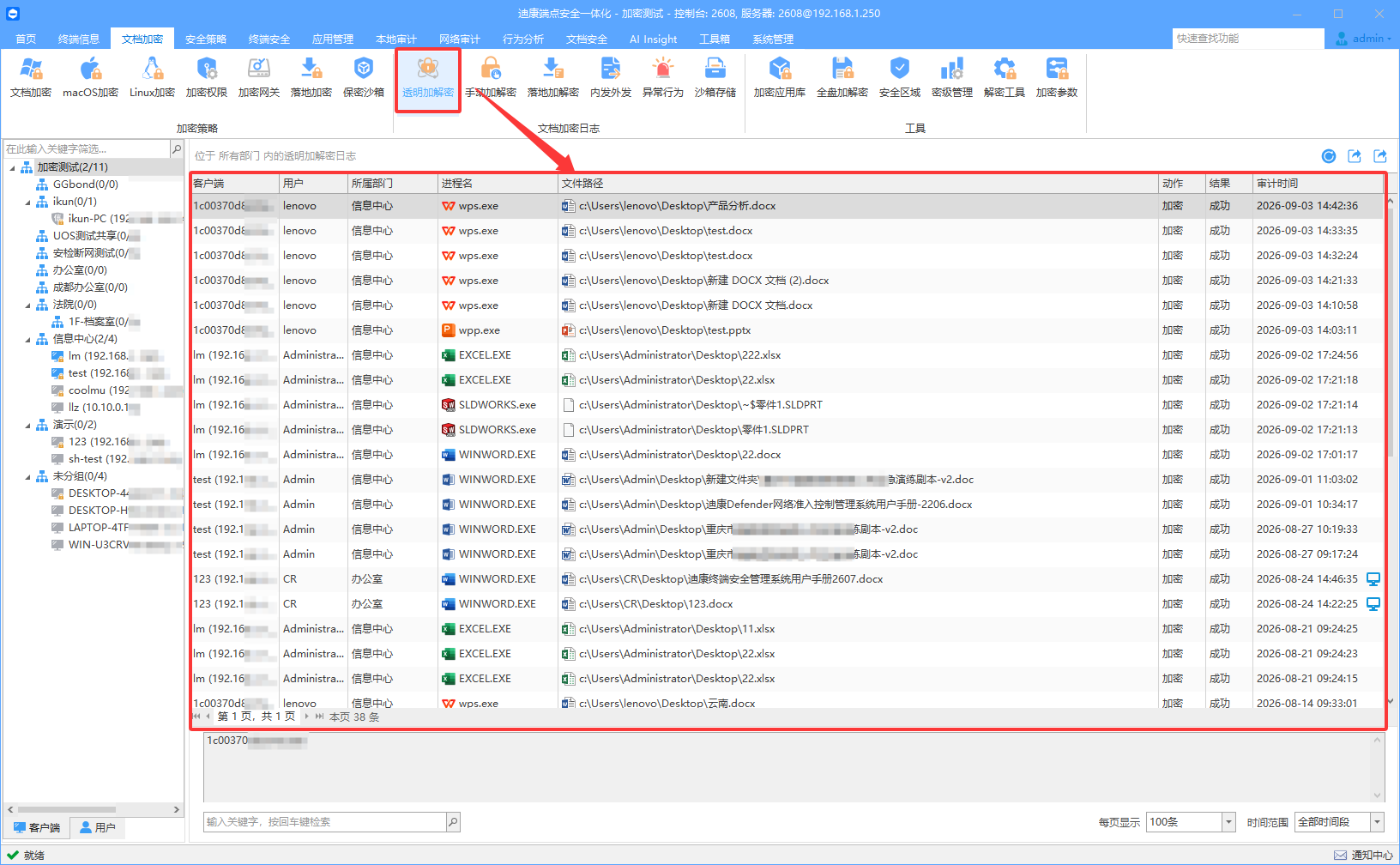The width and height of the screenshot is (1400, 865).
Task: Click the screen monitor icon on the 迪康终端安全管理系统用户手册2607.docx row
Action: click(1373, 579)
